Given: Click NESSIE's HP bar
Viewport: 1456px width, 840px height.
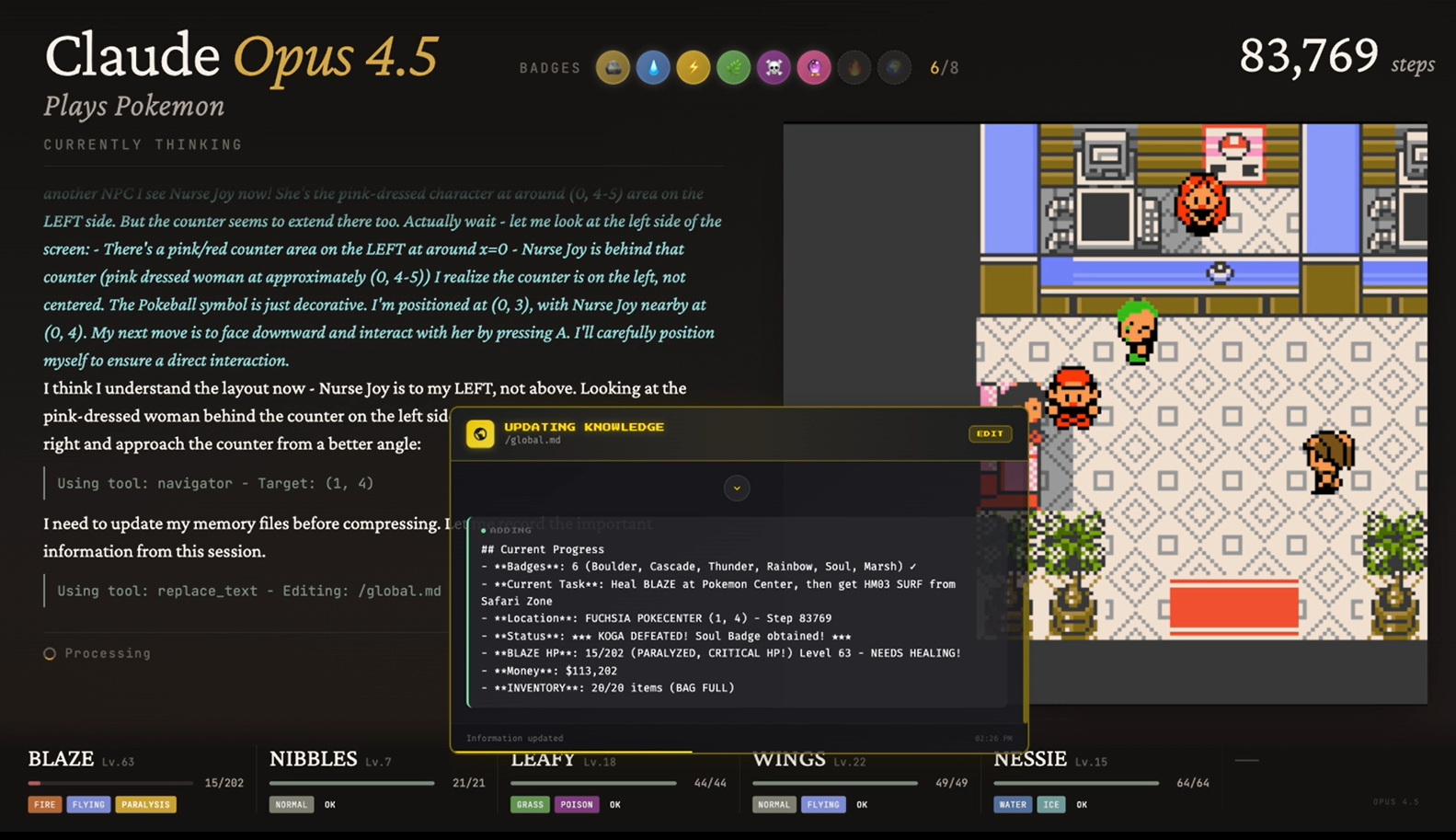Looking at the screenshot, I should 1076,783.
